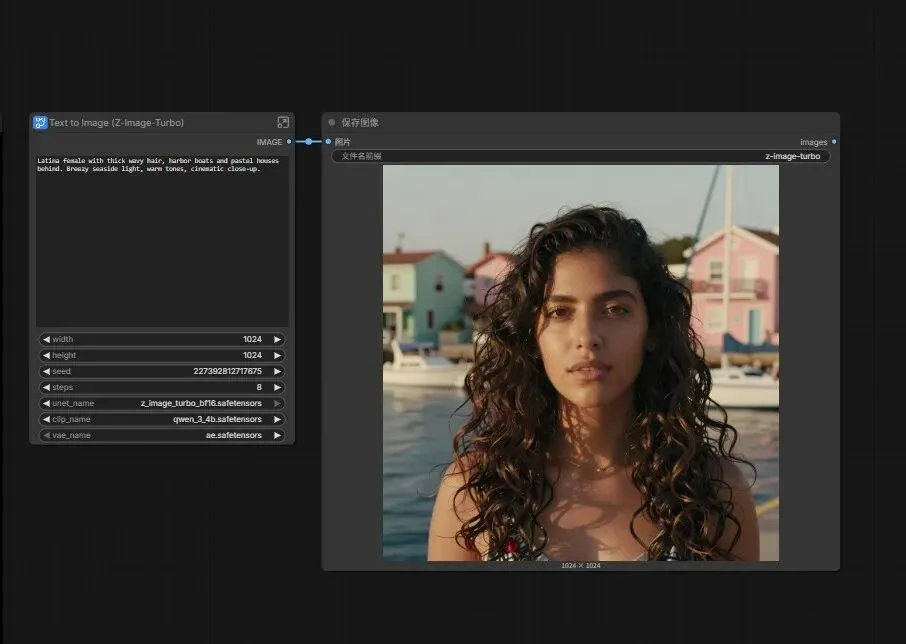Toggle the collapse dot on 保存图像 node
Image resolution: width=906 pixels, height=644 pixels.
click(x=332, y=122)
